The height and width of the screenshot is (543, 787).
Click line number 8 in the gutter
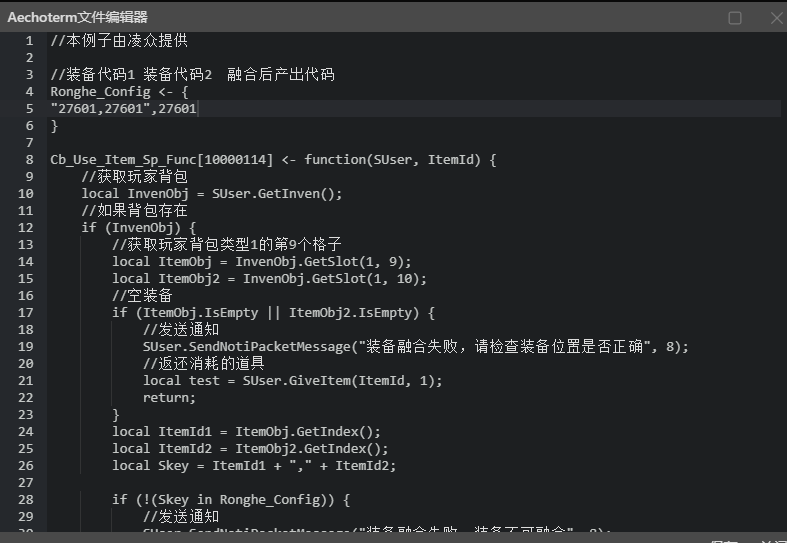29,159
